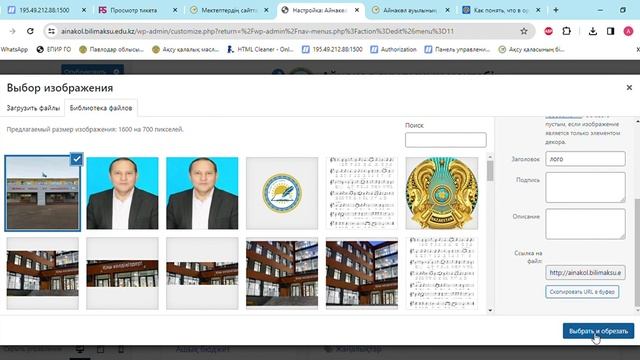Click the browser address bar URL
The image size is (640, 360).
click(257, 31)
